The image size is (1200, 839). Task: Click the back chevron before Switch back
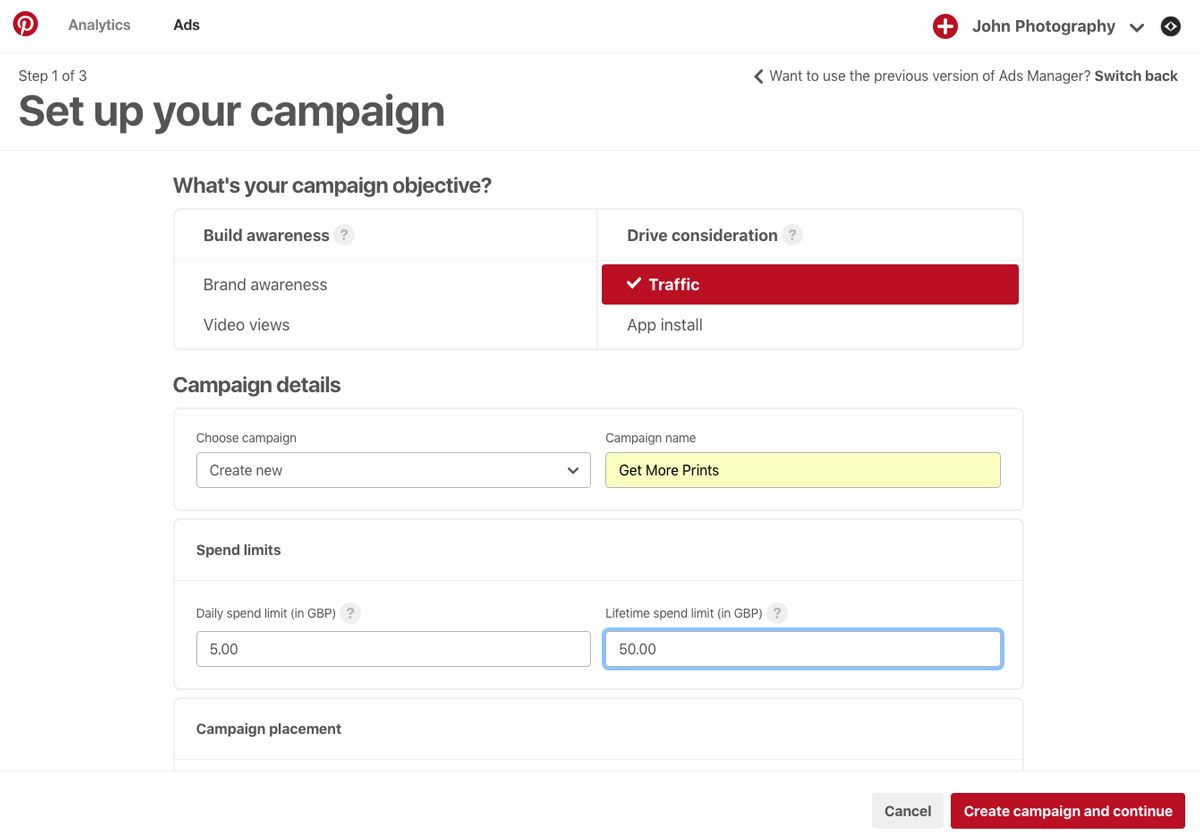click(x=757, y=75)
